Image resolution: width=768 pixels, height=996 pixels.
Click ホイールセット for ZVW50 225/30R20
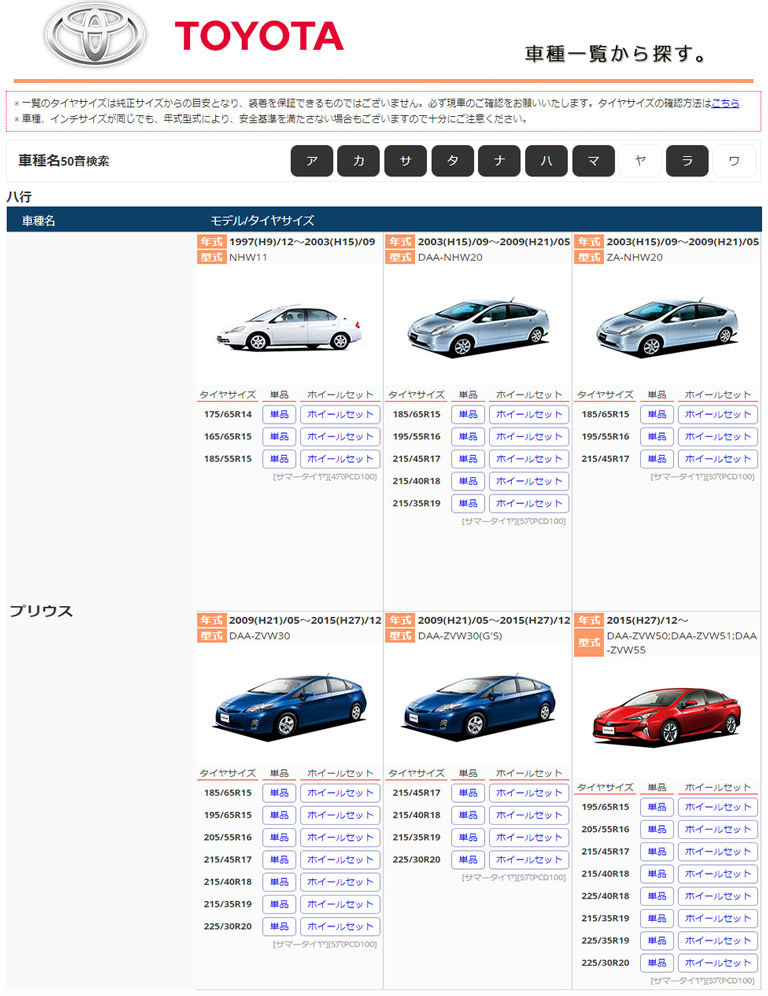[x=718, y=962]
